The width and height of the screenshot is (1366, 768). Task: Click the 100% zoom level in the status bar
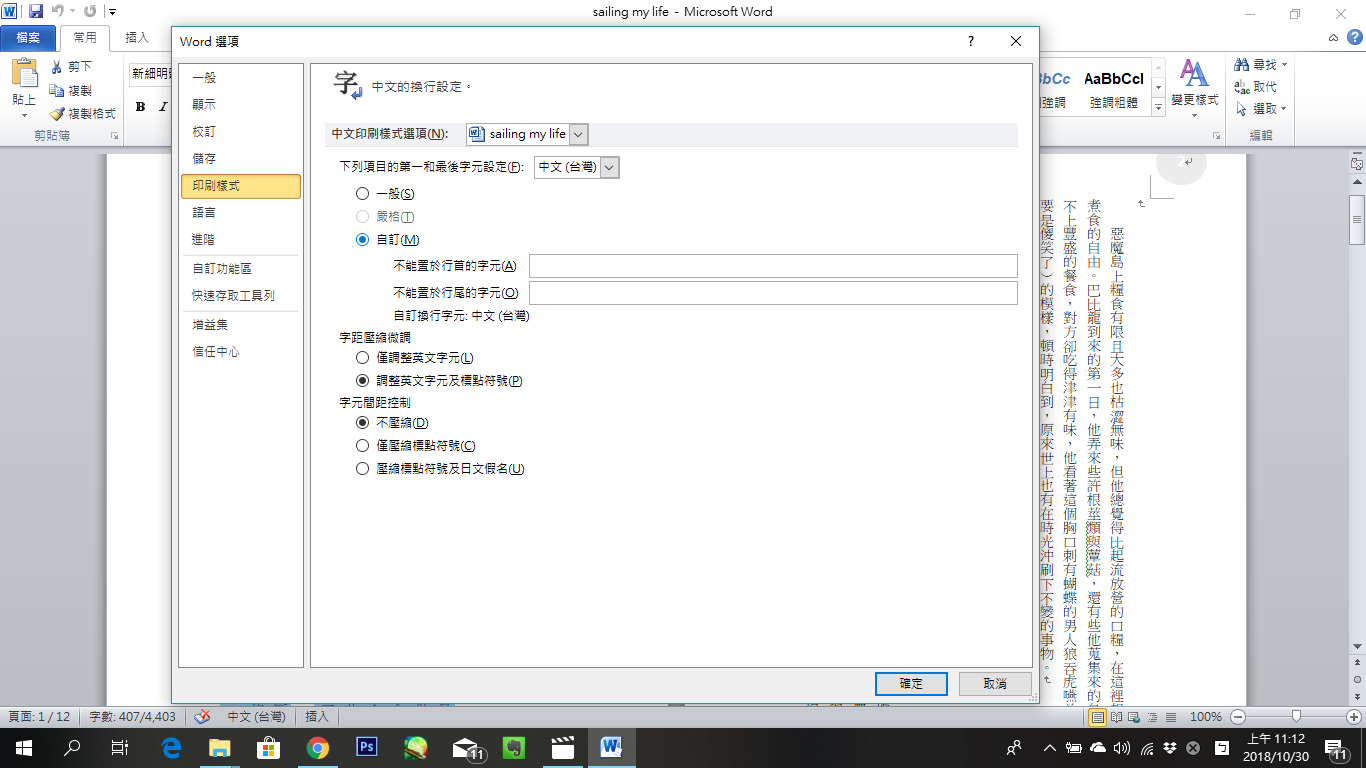coord(1206,717)
